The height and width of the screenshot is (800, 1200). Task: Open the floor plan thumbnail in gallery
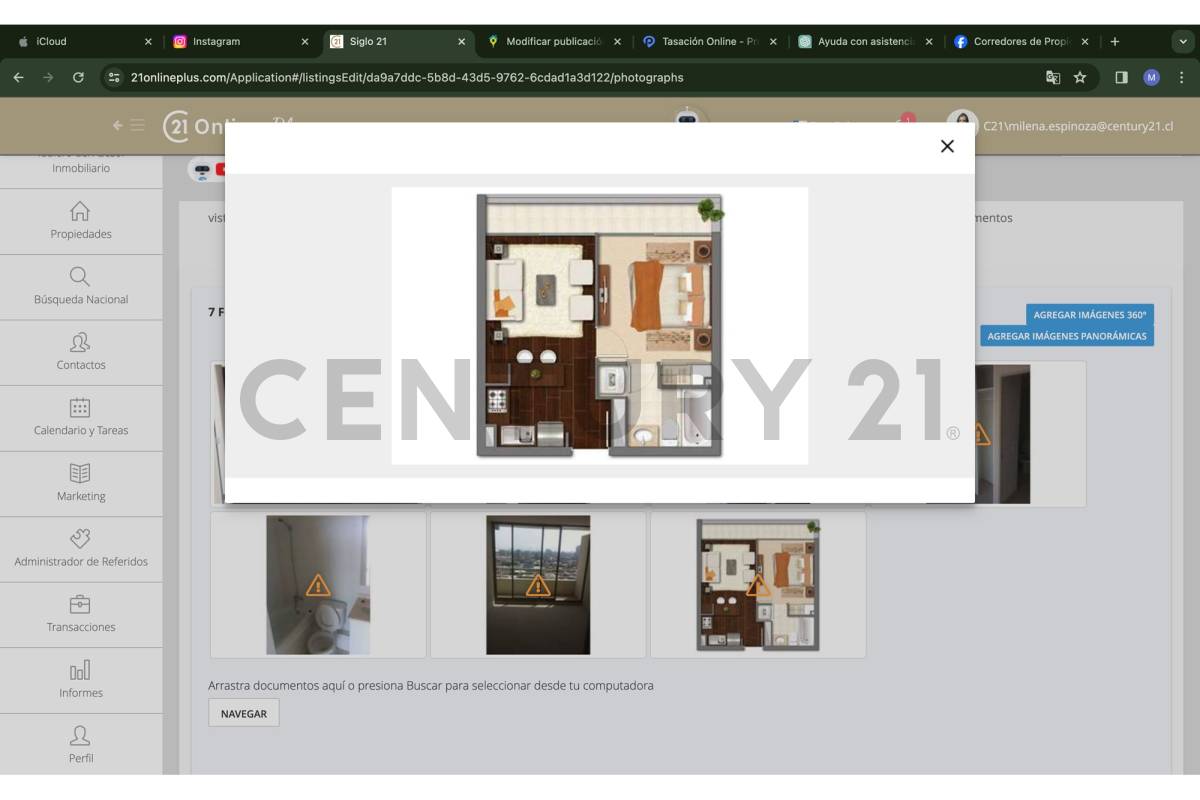coord(758,585)
